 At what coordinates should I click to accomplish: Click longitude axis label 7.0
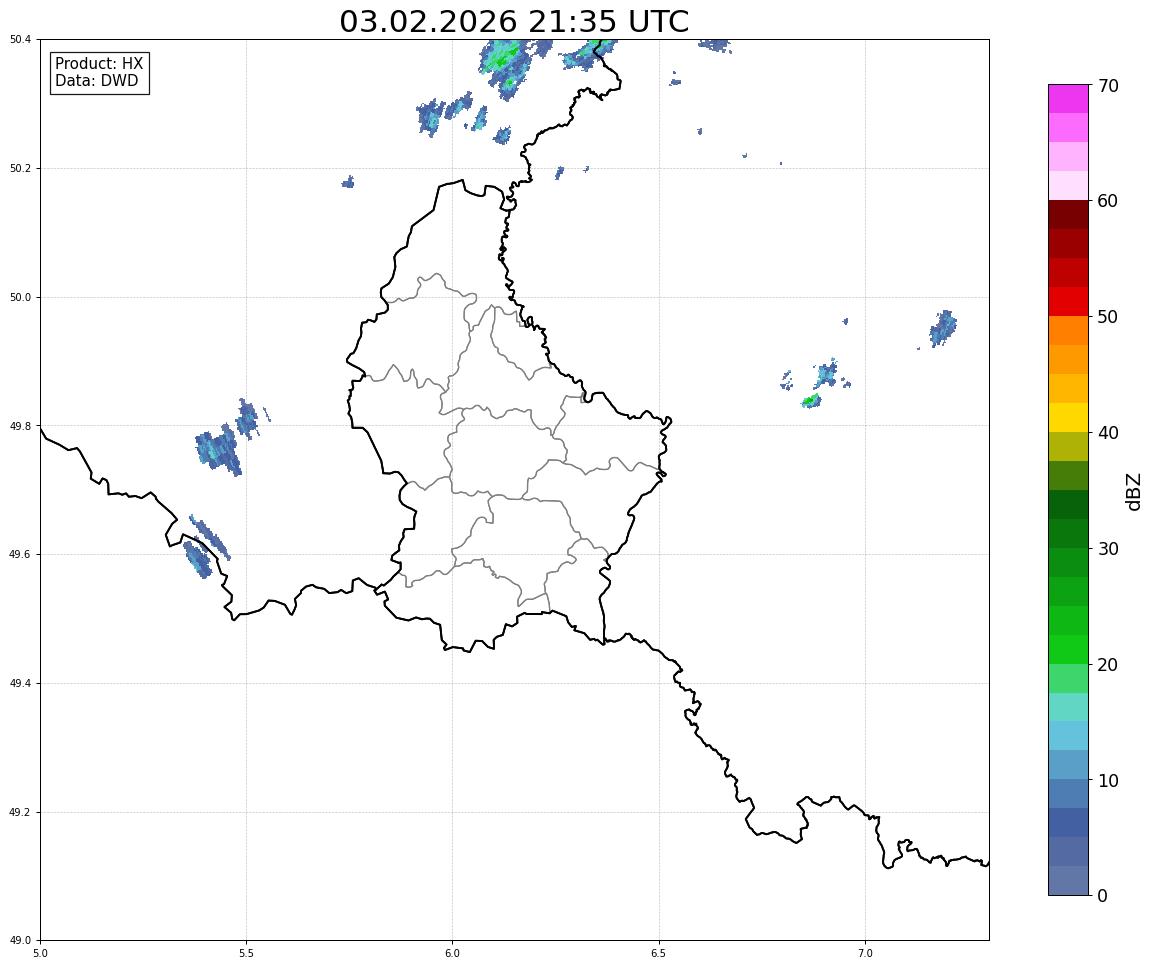click(x=865, y=953)
